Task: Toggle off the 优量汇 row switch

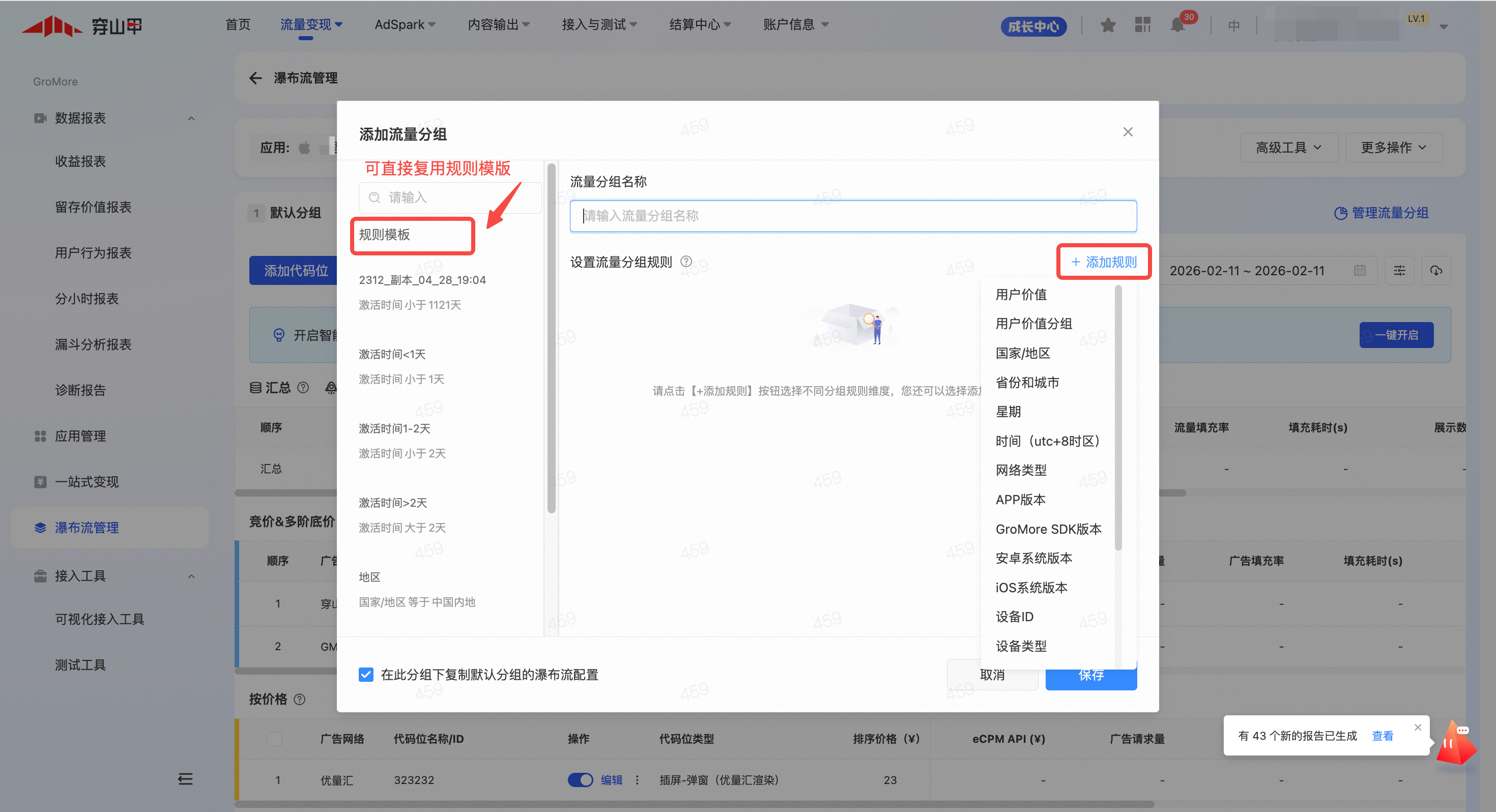Action: pyautogui.click(x=580, y=779)
